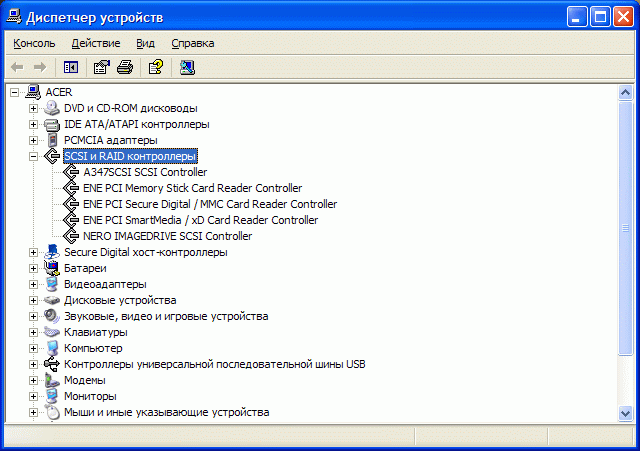The image size is (640, 451).
Task: Click NERO IMAGEDRIVE controller icon
Action: pyautogui.click(x=71, y=236)
